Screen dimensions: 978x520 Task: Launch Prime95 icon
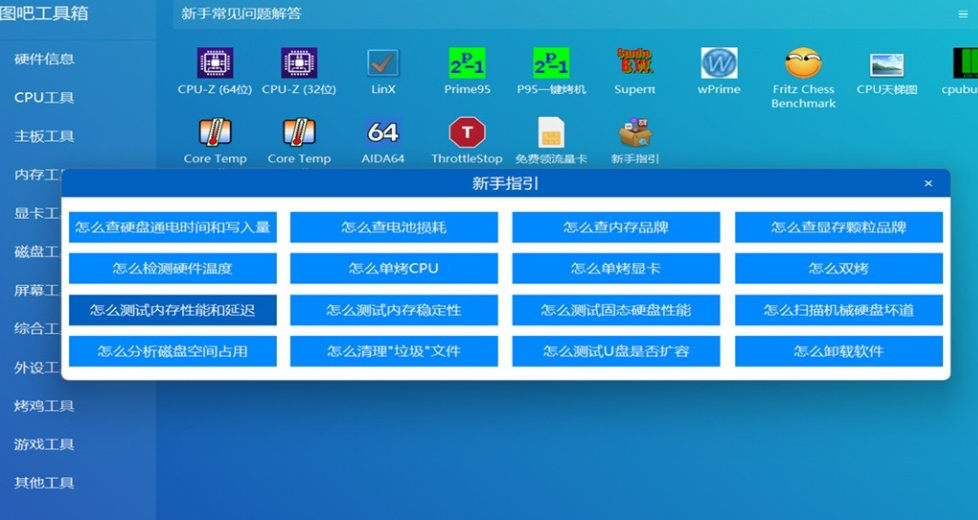coord(467,63)
